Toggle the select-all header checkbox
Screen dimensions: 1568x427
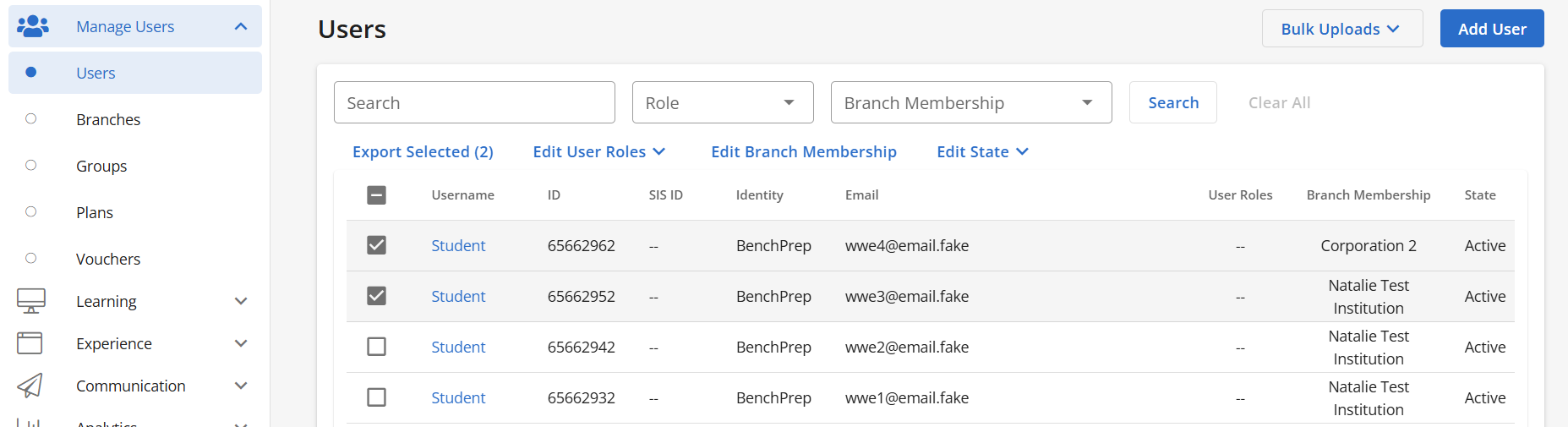pos(377,195)
